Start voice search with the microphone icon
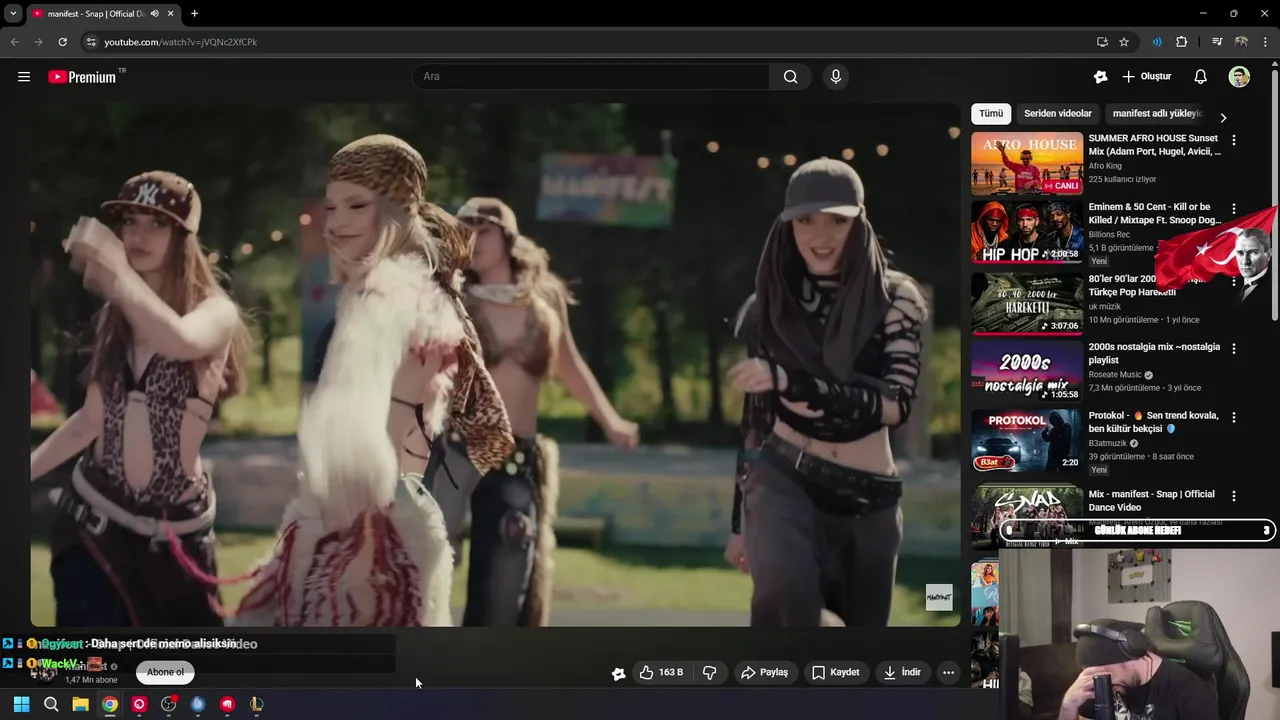This screenshot has width=1280, height=720. (836, 76)
